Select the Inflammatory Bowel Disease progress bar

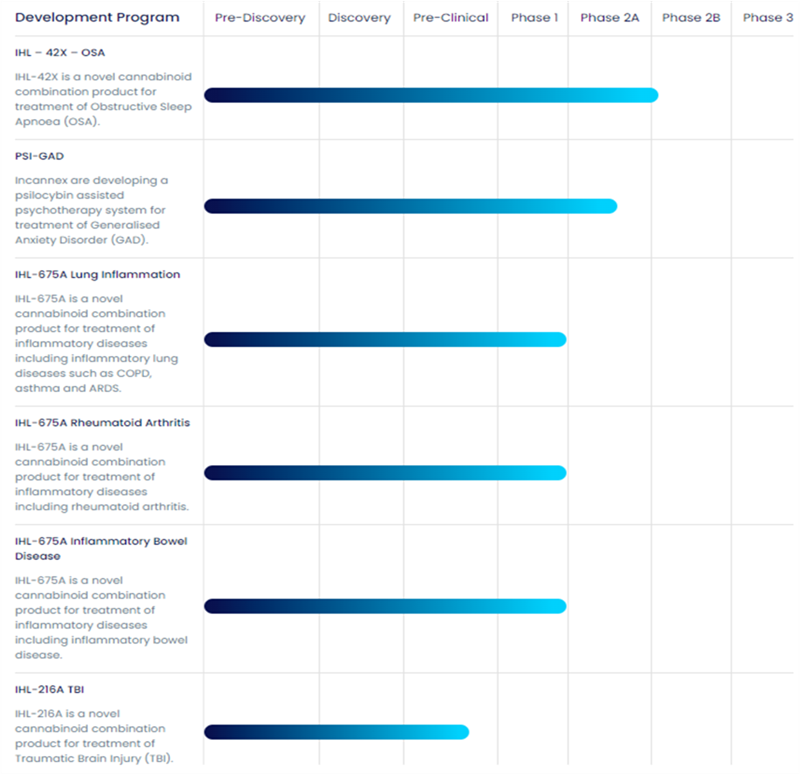tap(385, 606)
